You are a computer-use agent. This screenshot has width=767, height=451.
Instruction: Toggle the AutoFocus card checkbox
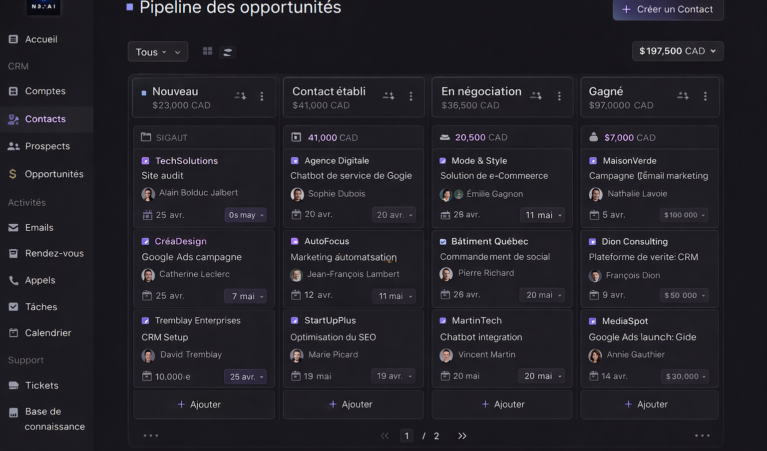[294, 241]
